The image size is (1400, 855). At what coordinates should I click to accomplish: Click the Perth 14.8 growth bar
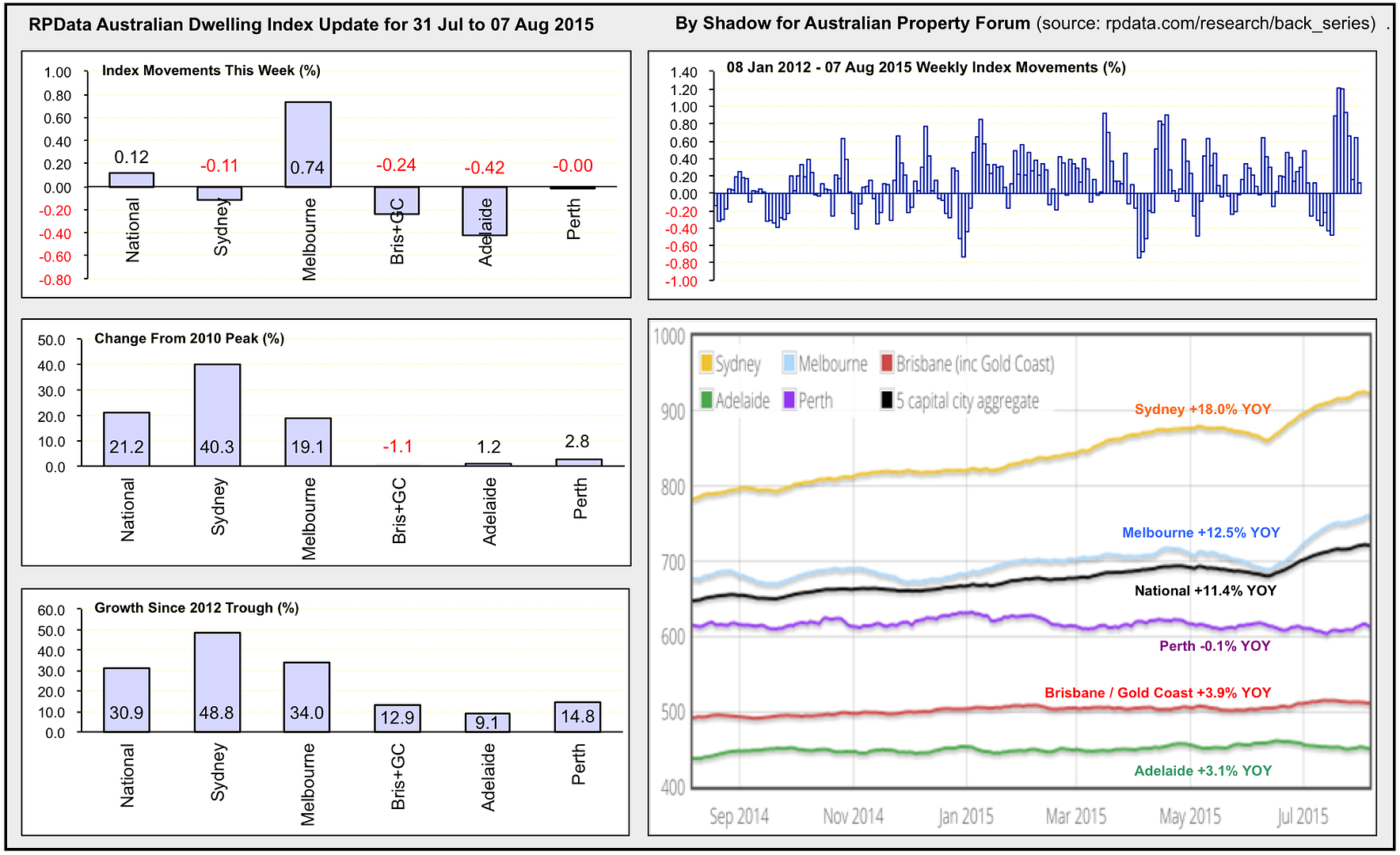point(577,716)
